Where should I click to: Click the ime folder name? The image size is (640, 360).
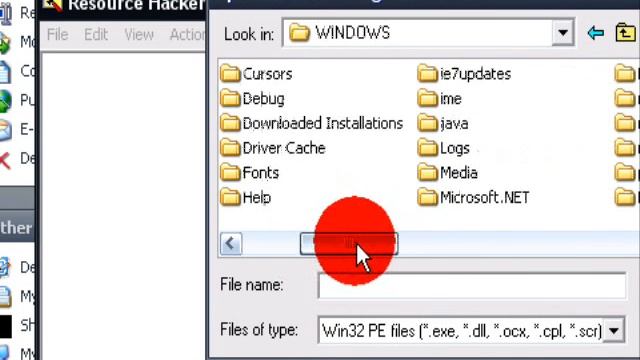[451, 99]
